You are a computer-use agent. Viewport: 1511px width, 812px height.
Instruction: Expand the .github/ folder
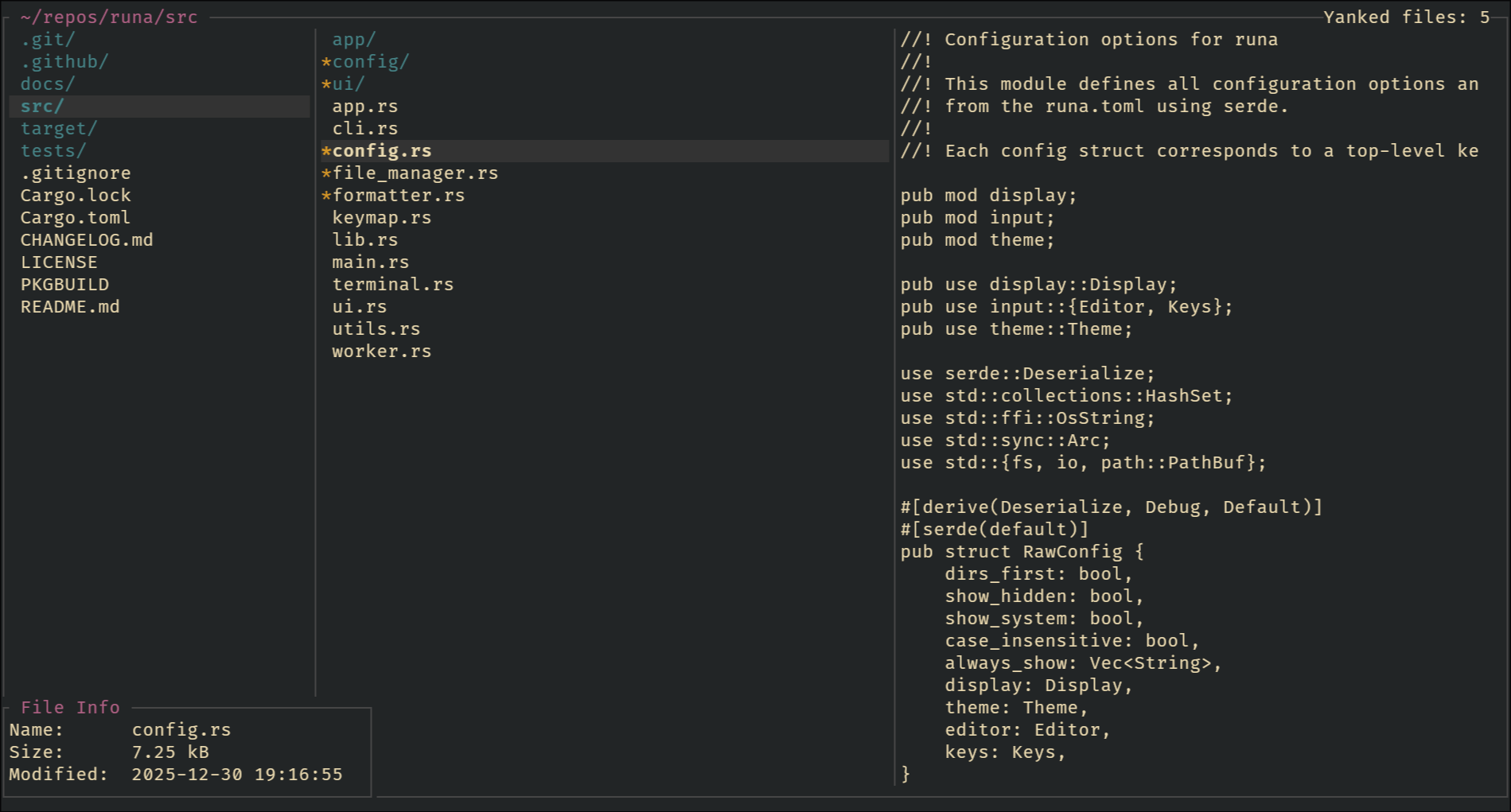click(x=64, y=62)
